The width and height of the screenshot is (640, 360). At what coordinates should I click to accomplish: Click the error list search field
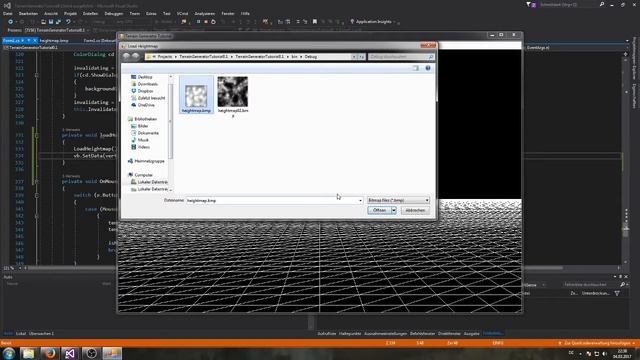pos(591,284)
